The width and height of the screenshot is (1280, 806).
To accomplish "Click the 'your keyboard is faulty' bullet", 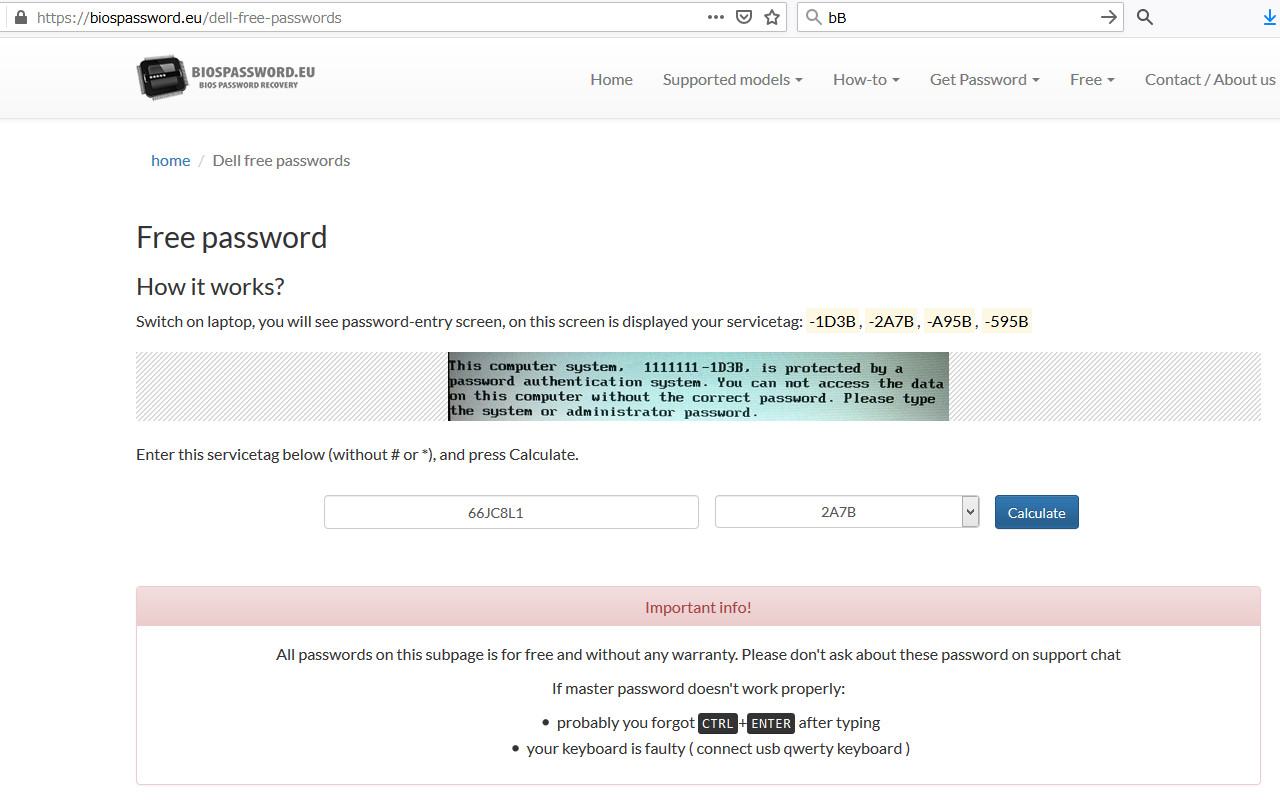I will click(x=718, y=748).
